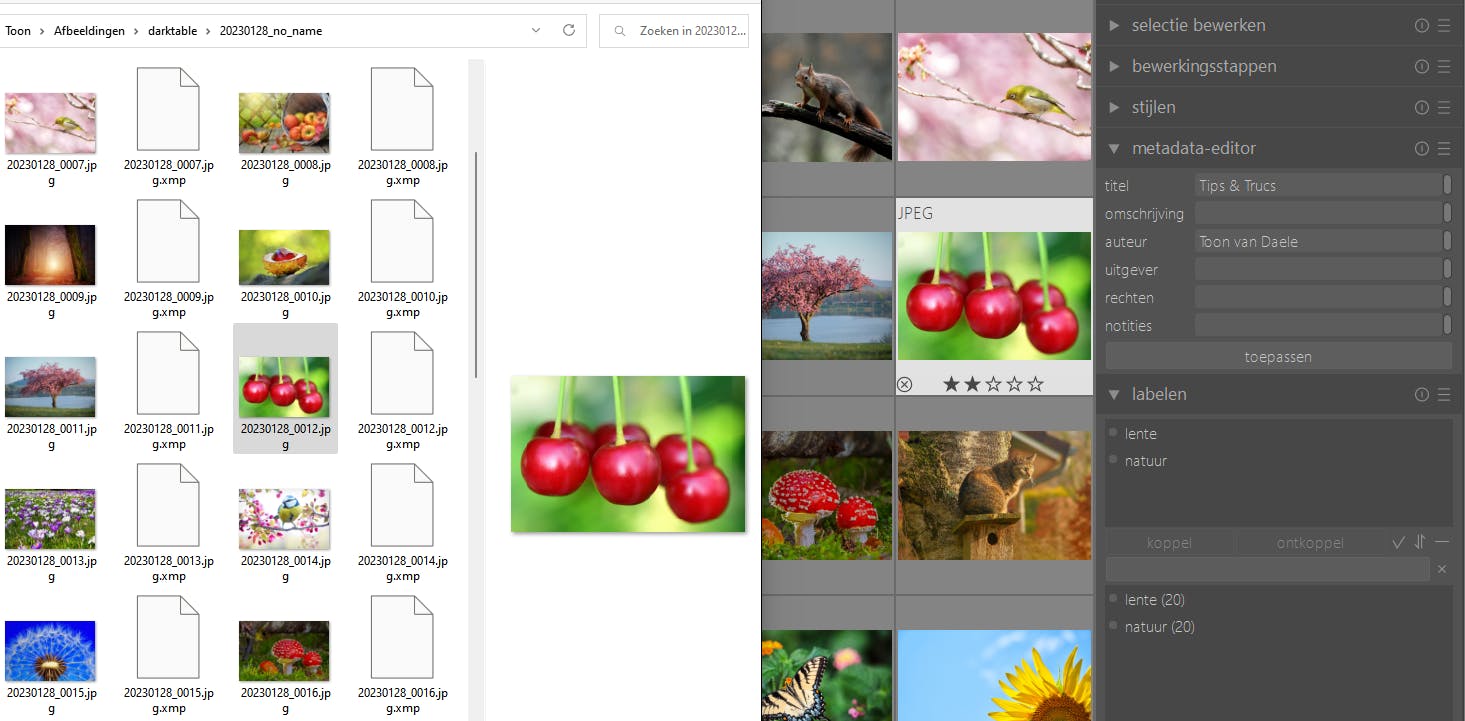Viewport: 1465px width, 721px height.
Task: Click the koppel button
Action: point(1170,543)
